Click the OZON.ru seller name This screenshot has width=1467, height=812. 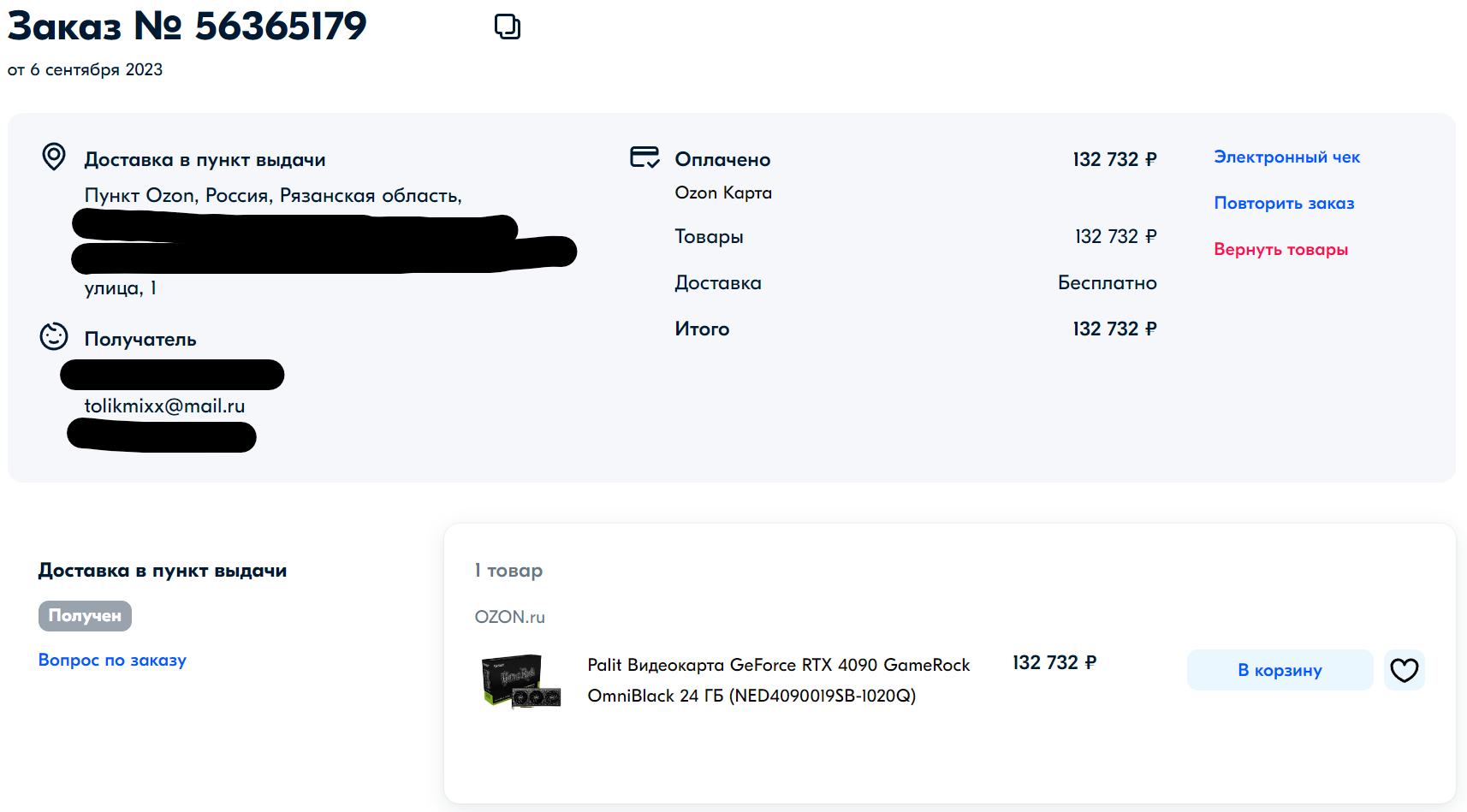coord(509,617)
